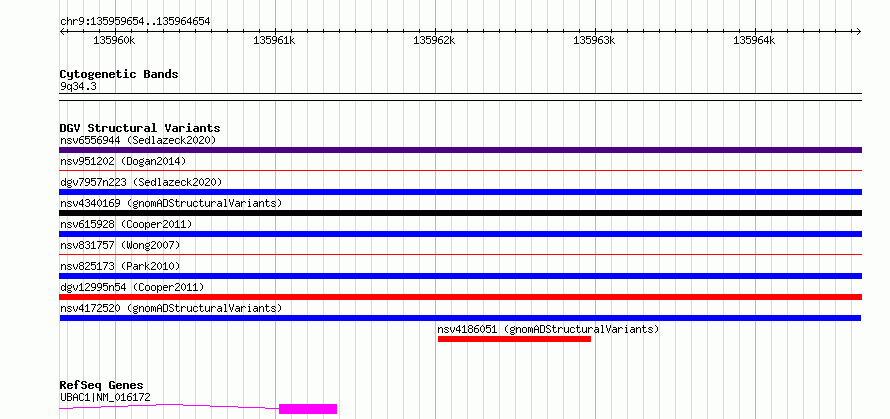This screenshot has width=890, height=419.
Task: Click the thin red nsv951202 variant line
Action: click(460, 170)
